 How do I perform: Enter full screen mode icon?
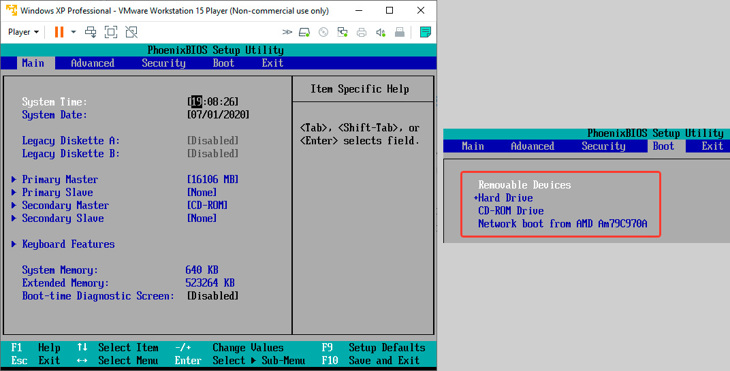[x=111, y=32]
